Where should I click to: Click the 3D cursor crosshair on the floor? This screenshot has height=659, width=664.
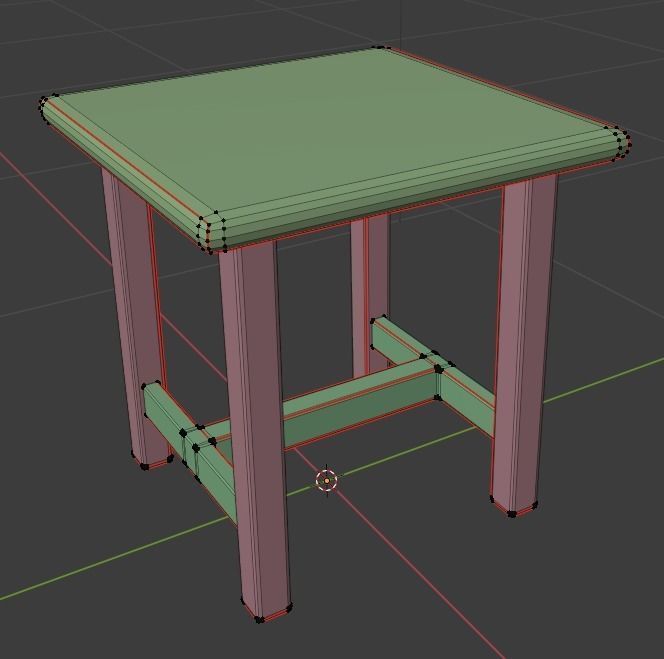tap(326, 481)
